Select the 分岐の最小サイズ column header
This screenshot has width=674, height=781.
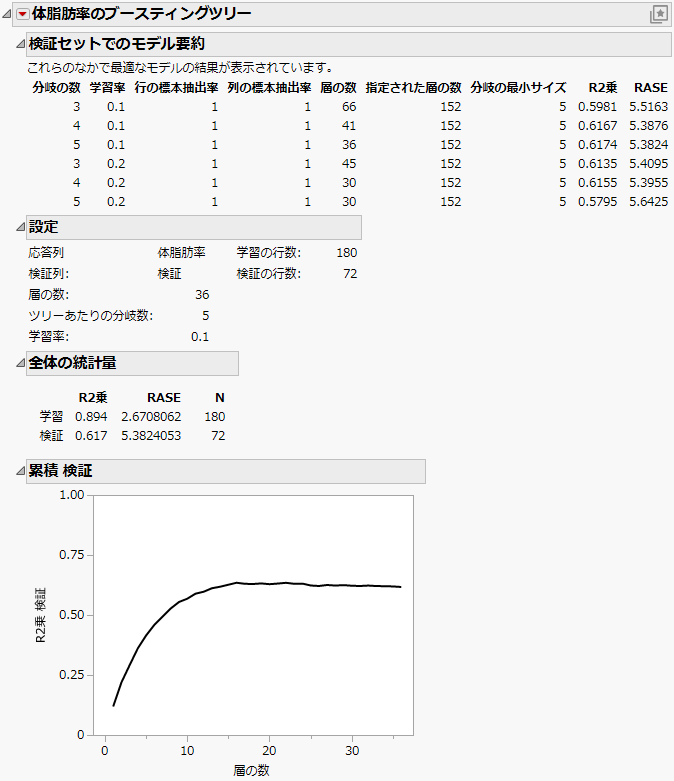pos(518,88)
